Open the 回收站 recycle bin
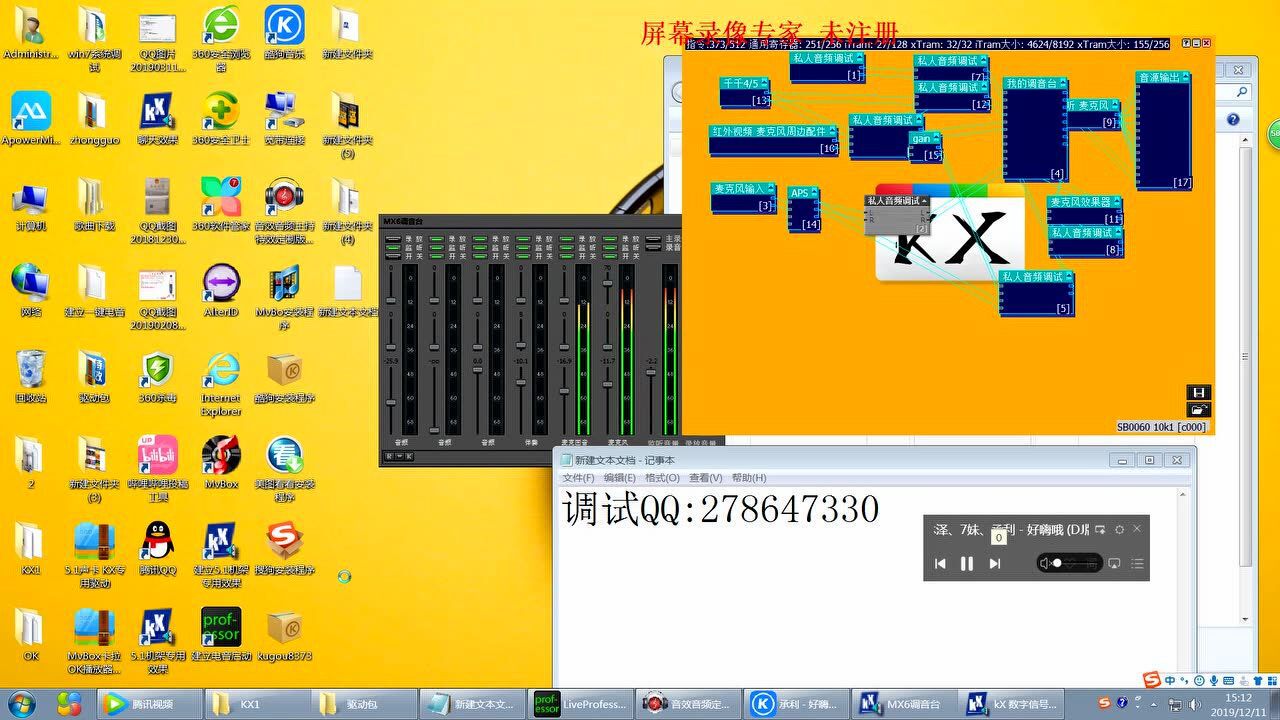The height and width of the screenshot is (720, 1280). pos(30,377)
